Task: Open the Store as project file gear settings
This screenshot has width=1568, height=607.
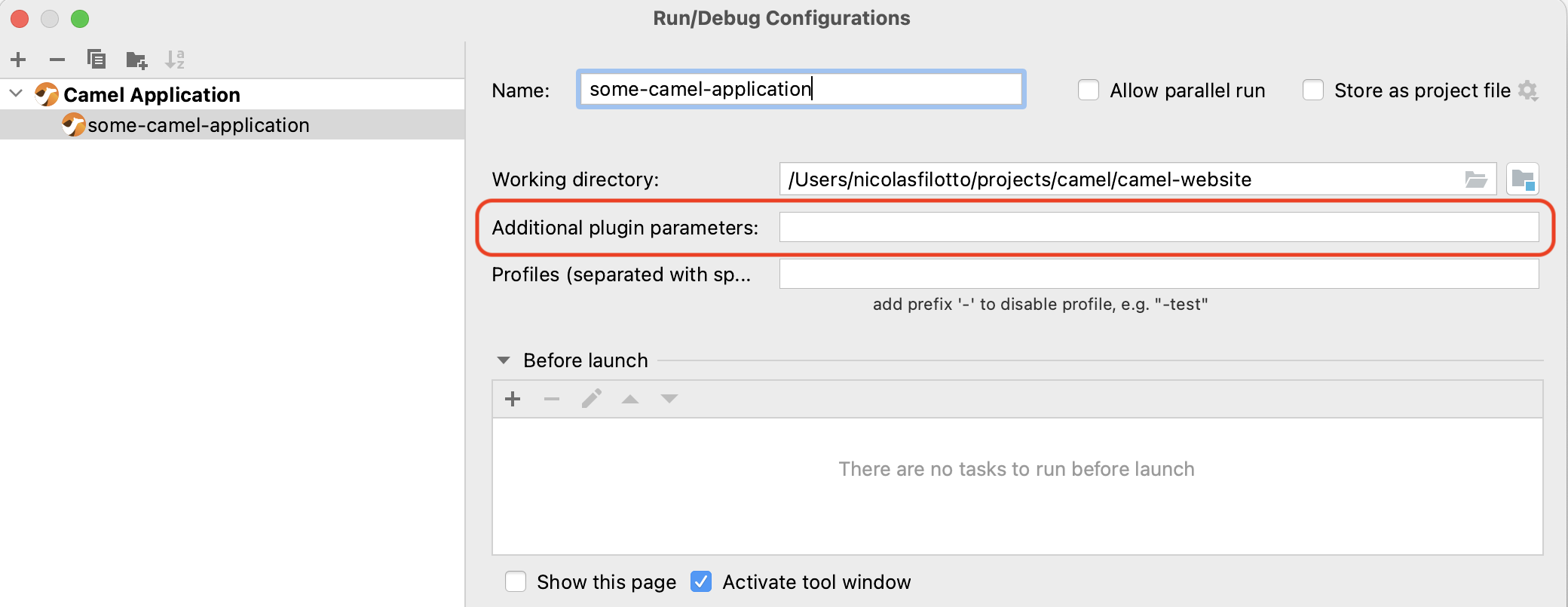Action: point(1528,90)
